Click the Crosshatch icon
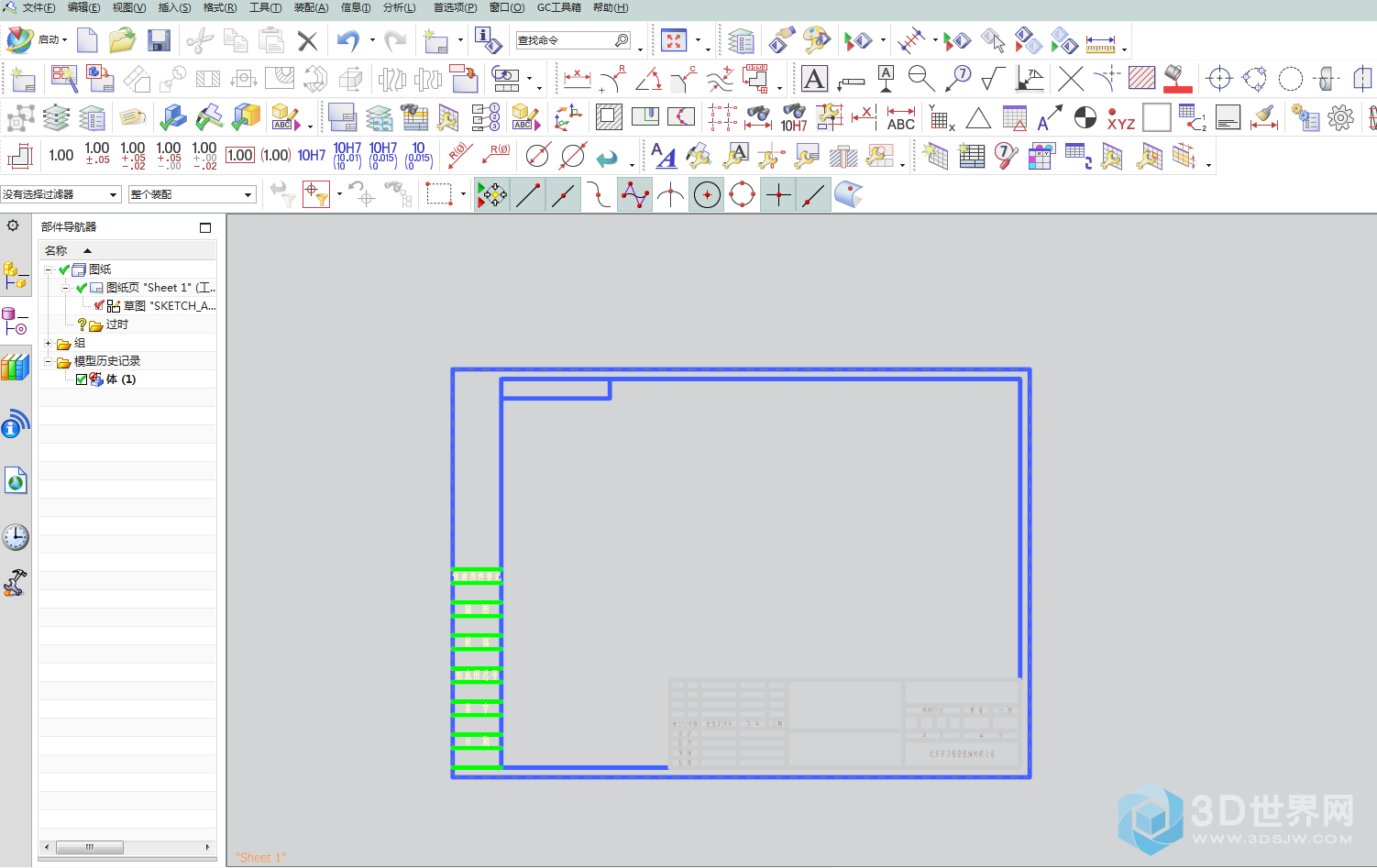 pos(1141,79)
